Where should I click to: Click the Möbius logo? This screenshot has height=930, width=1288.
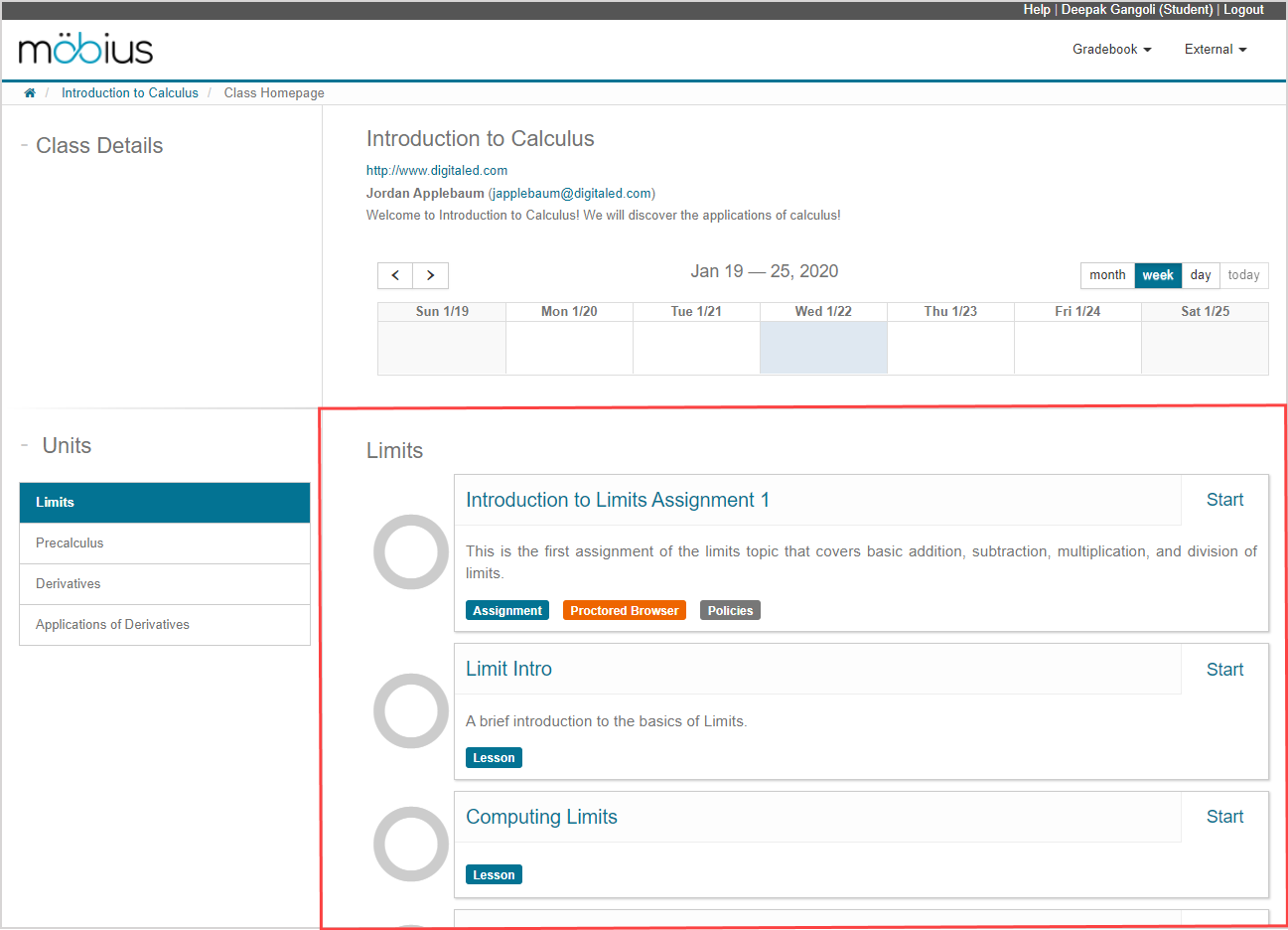86,49
